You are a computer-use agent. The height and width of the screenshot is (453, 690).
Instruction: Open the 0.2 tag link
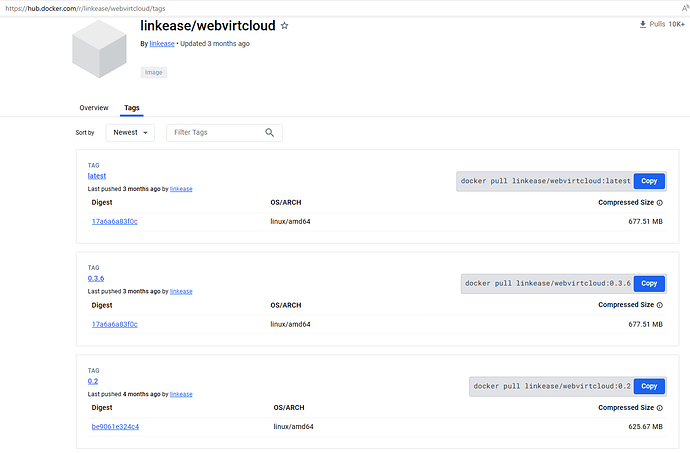coord(93,381)
